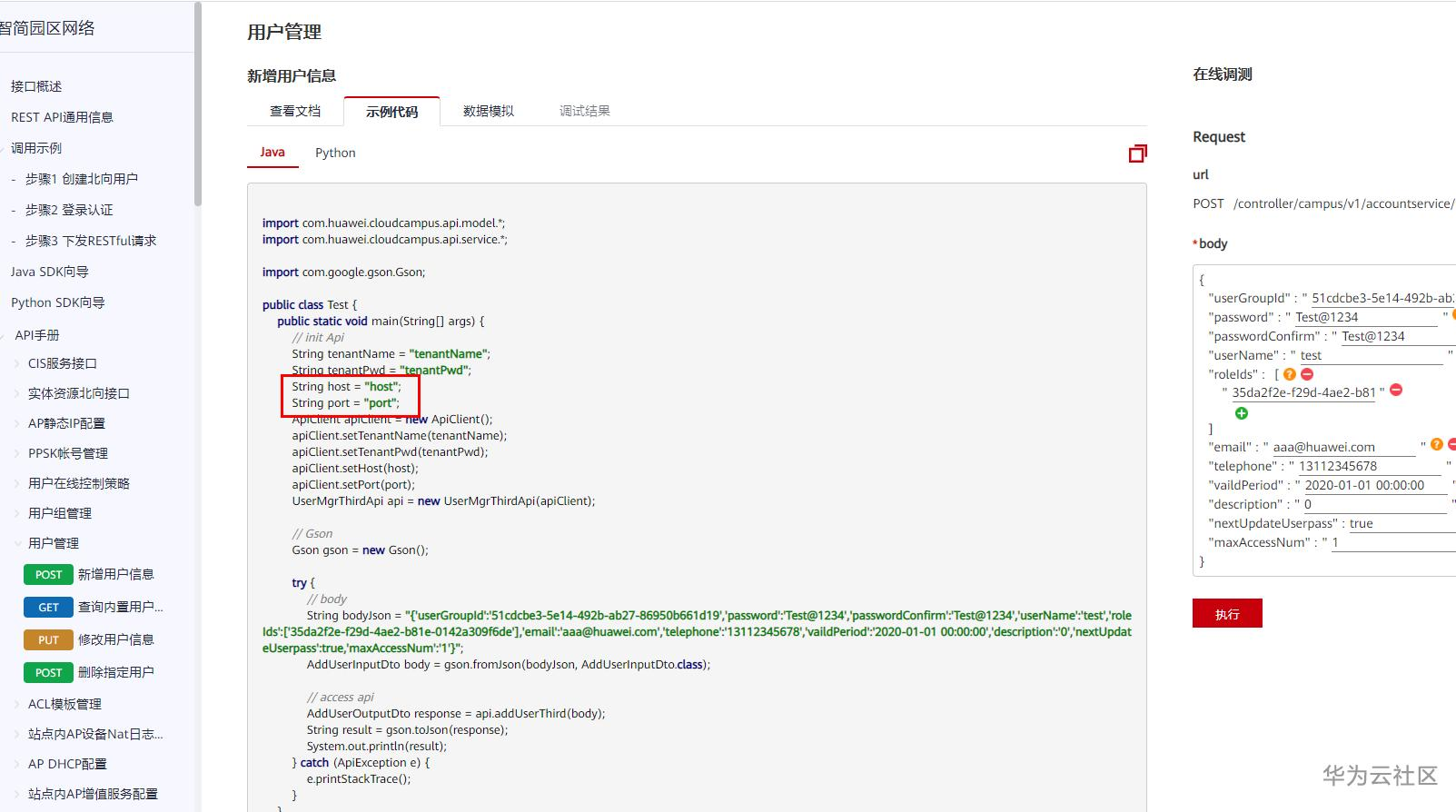Click the 用户管理 page heading

pos(284,32)
